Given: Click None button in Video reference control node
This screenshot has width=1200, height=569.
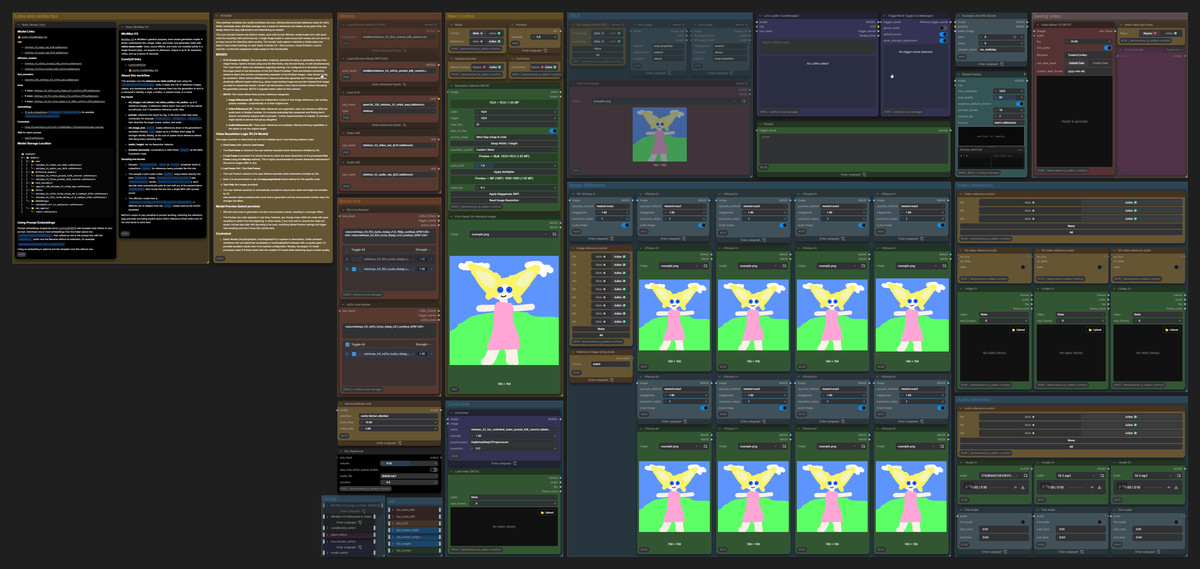Looking at the screenshot, I should coord(1071,226).
